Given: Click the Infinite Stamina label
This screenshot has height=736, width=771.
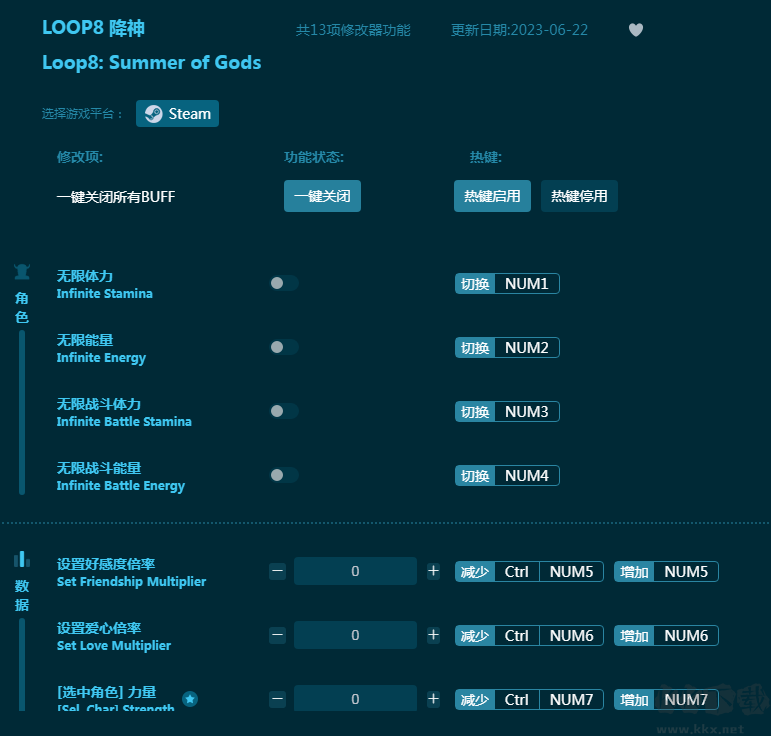Looking at the screenshot, I should (104, 294).
